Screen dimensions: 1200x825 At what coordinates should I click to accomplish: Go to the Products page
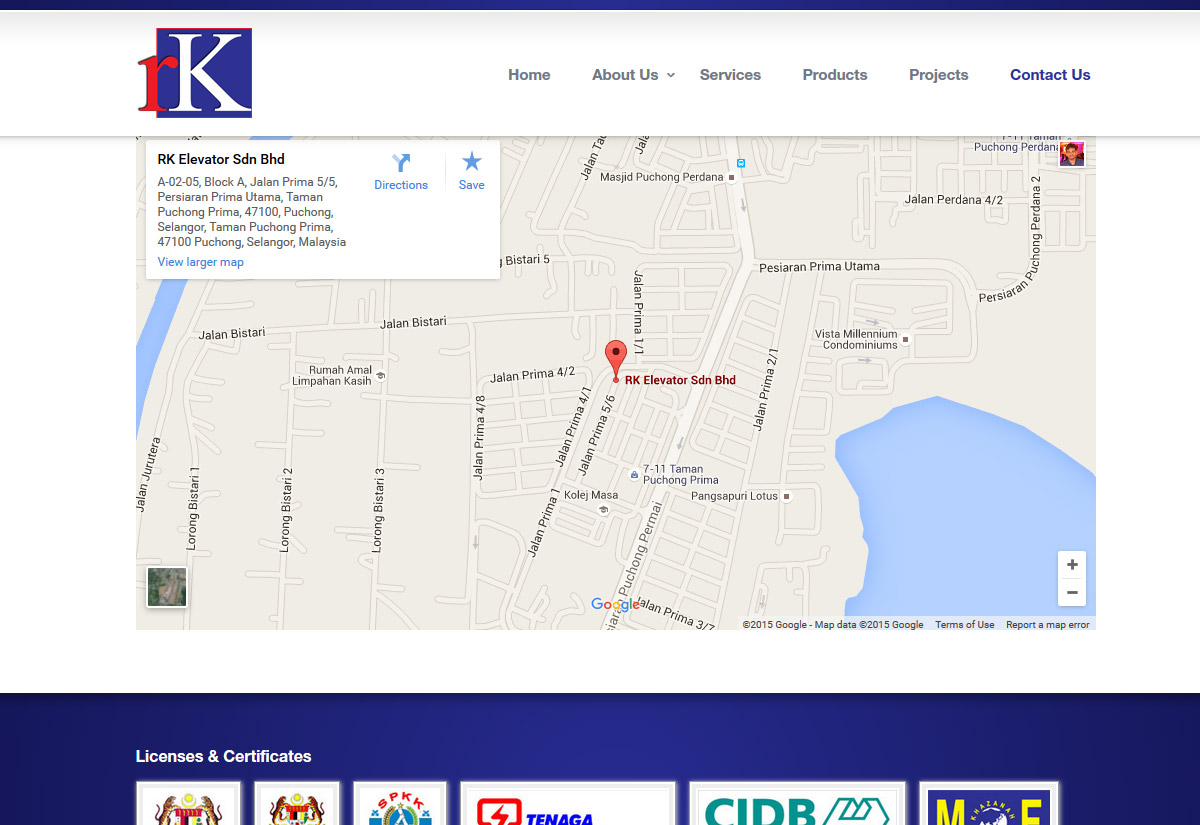click(835, 75)
